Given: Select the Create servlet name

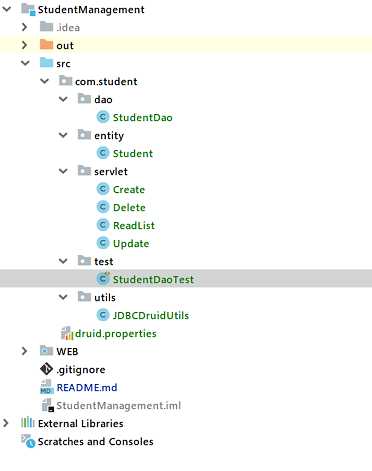Looking at the screenshot, I should (129, 189).
